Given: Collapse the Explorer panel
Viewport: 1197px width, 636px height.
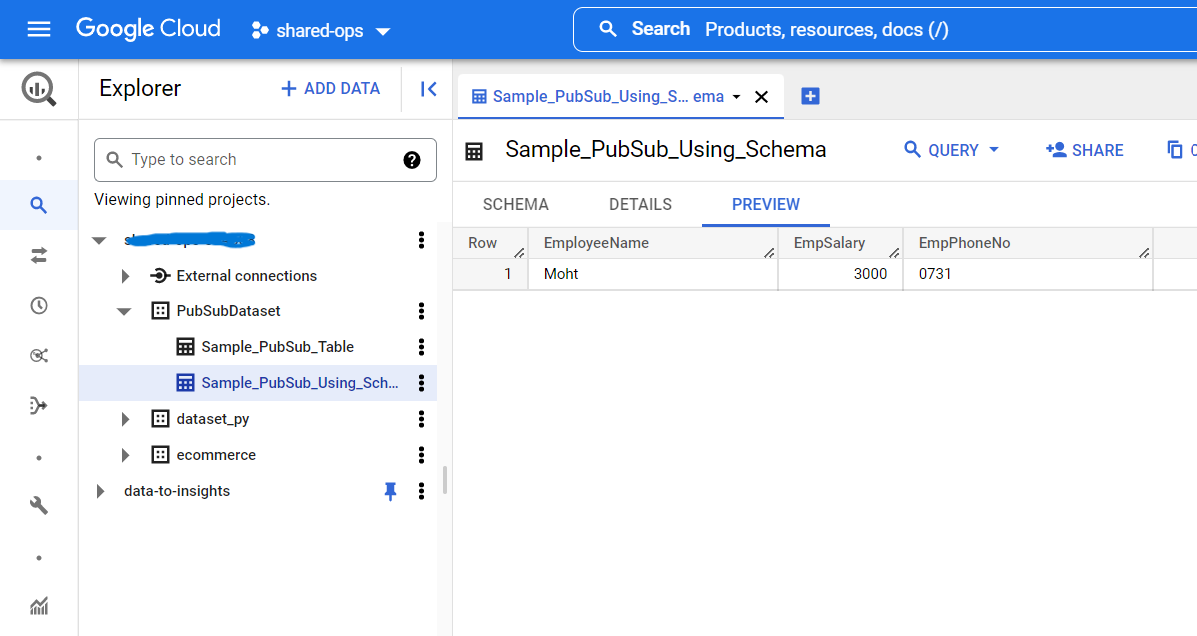Looking at the screenshot, I should click(x=428, y=89).
